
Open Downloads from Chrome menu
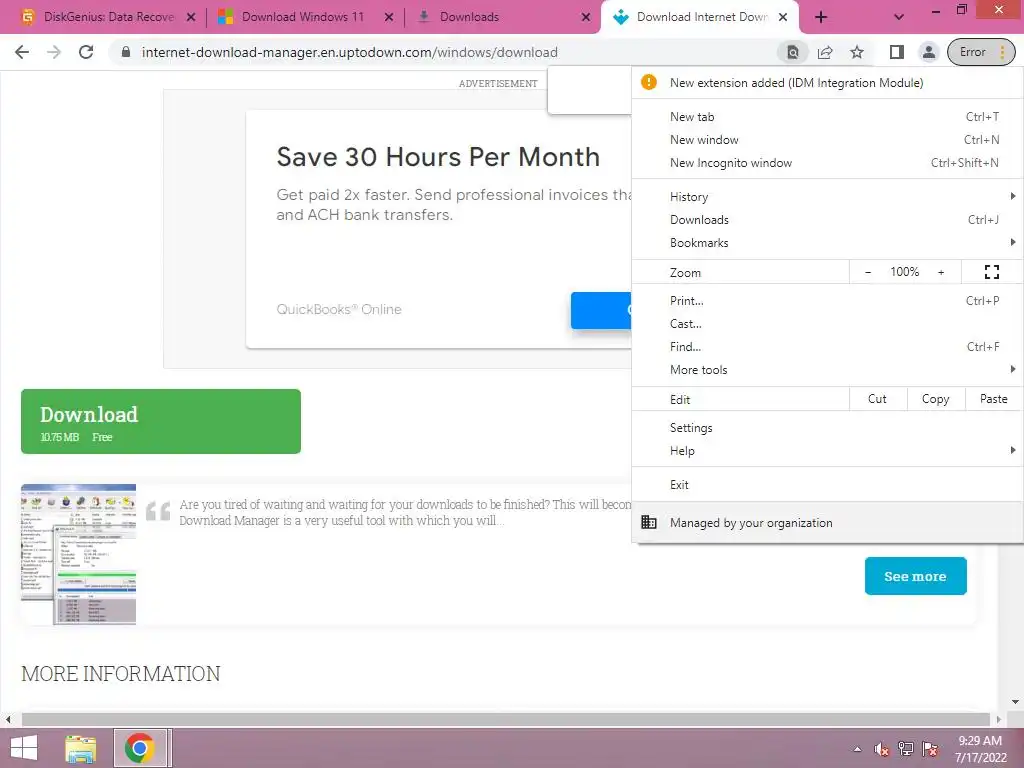[x=827, y=220]
